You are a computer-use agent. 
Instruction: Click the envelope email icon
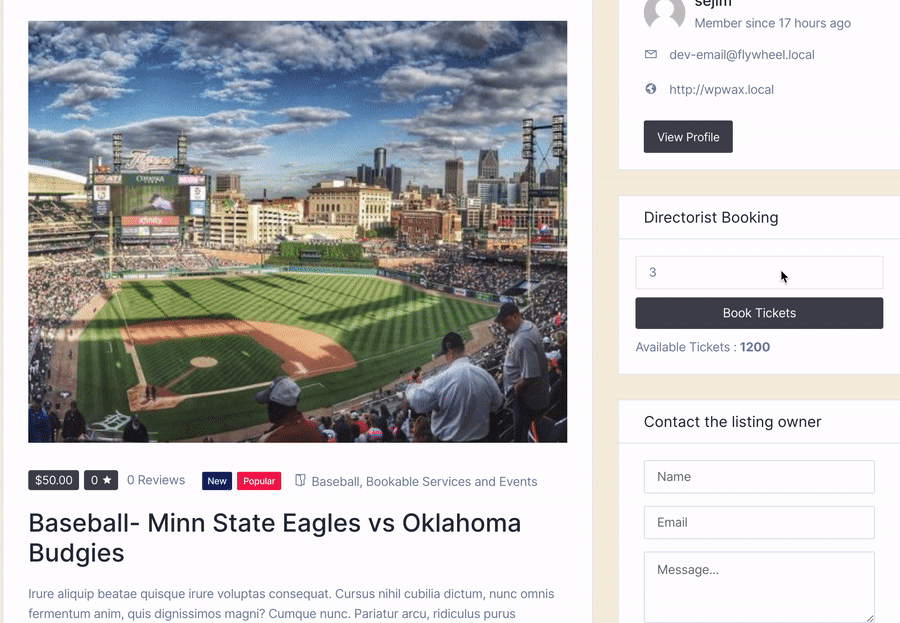[x=650, y=54]
